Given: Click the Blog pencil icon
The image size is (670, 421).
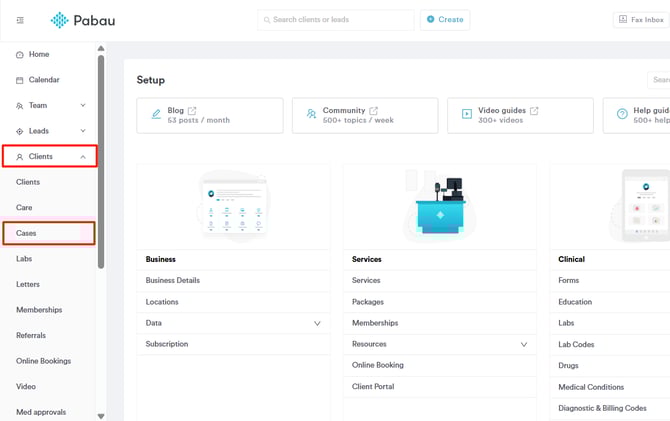Looking at the screenshot, I should click(x=156, y=114).
